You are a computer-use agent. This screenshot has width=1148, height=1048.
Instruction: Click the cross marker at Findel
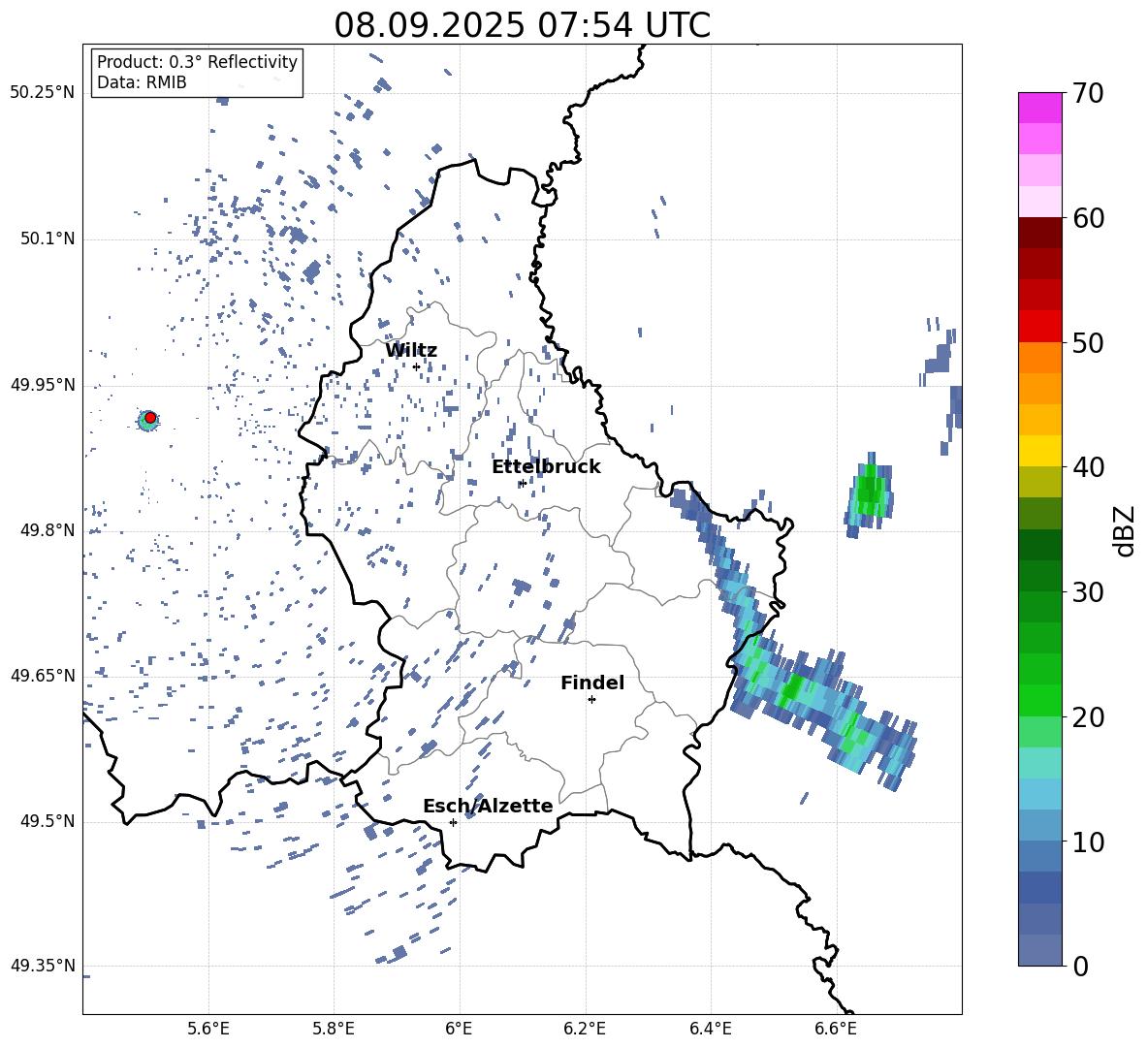591,700
